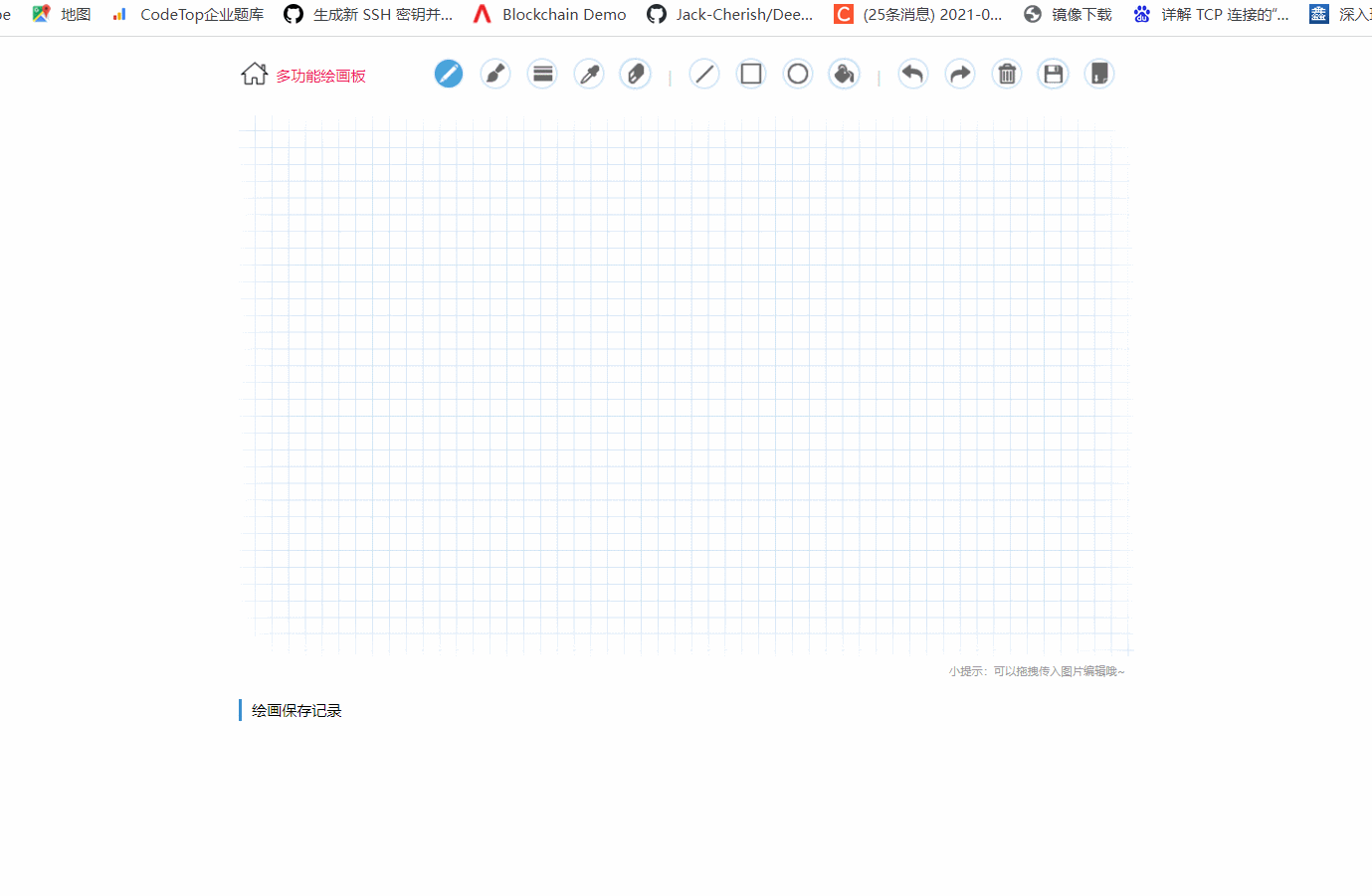The width and height of the screenshot is (1372, 896).
Task: Open the 生成新 SSH 密钥 bookmark
Action: (x=368, y=14)
